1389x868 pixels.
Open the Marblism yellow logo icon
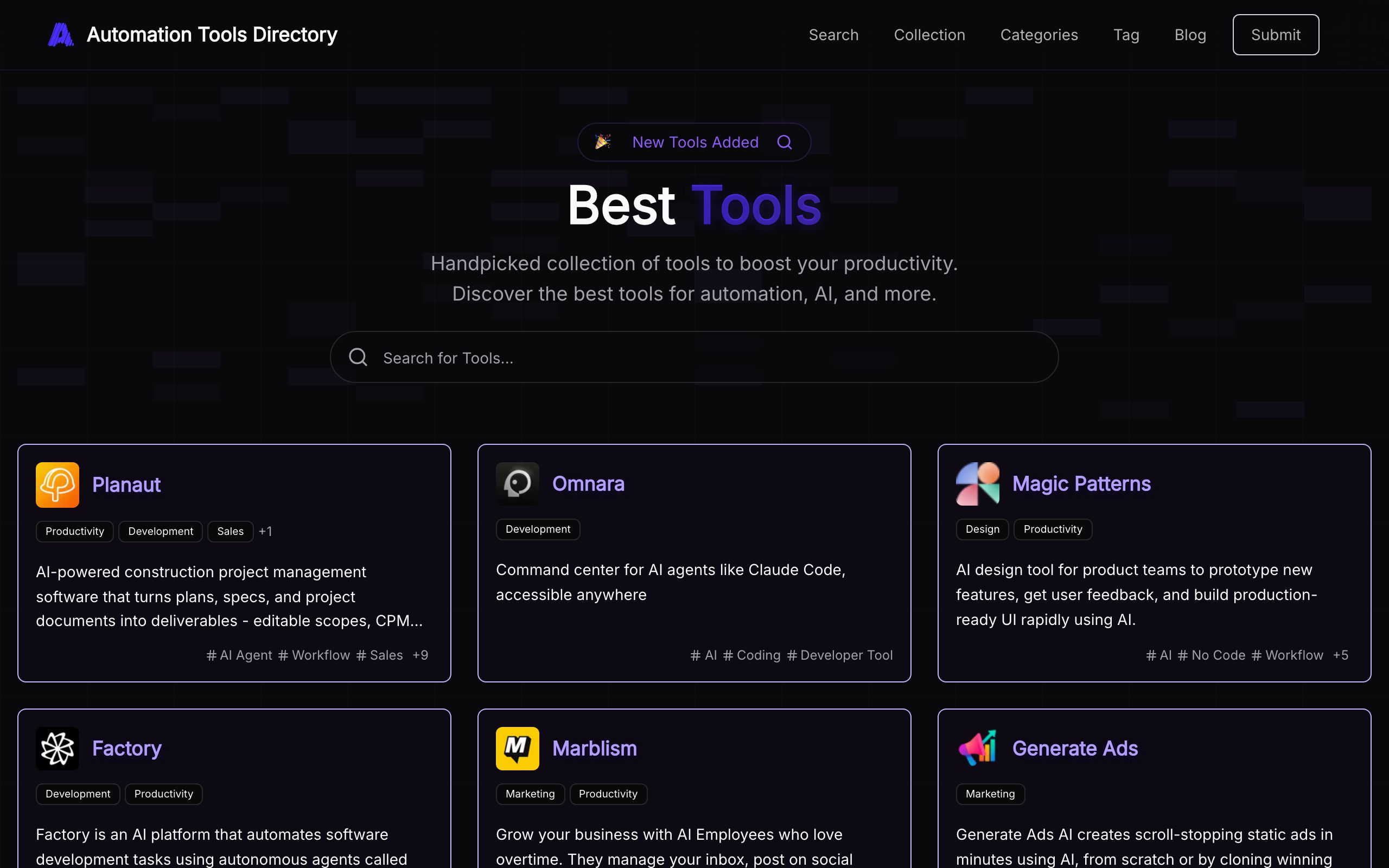pyautogui.click(x=517, y=749)
